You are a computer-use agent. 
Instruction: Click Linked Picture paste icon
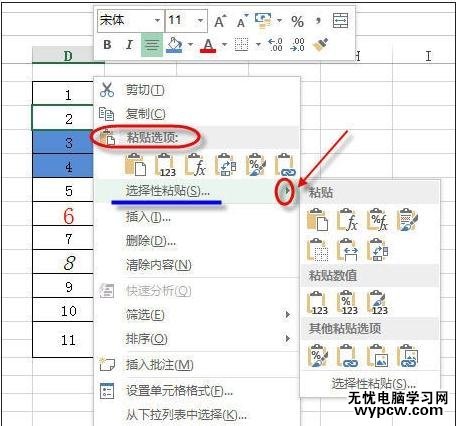point(407,356)
